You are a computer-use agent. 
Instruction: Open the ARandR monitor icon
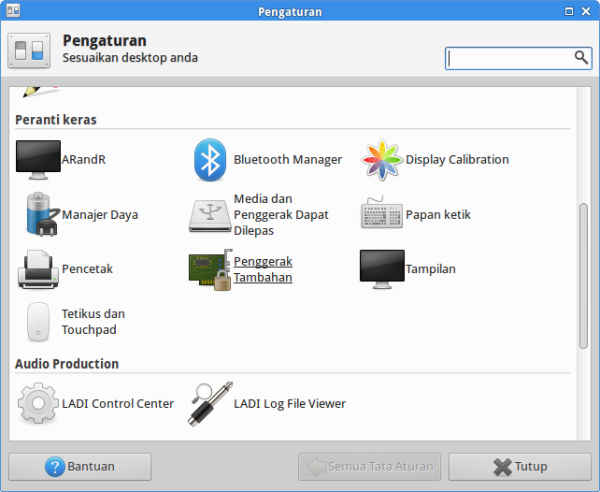click(38, 160)
